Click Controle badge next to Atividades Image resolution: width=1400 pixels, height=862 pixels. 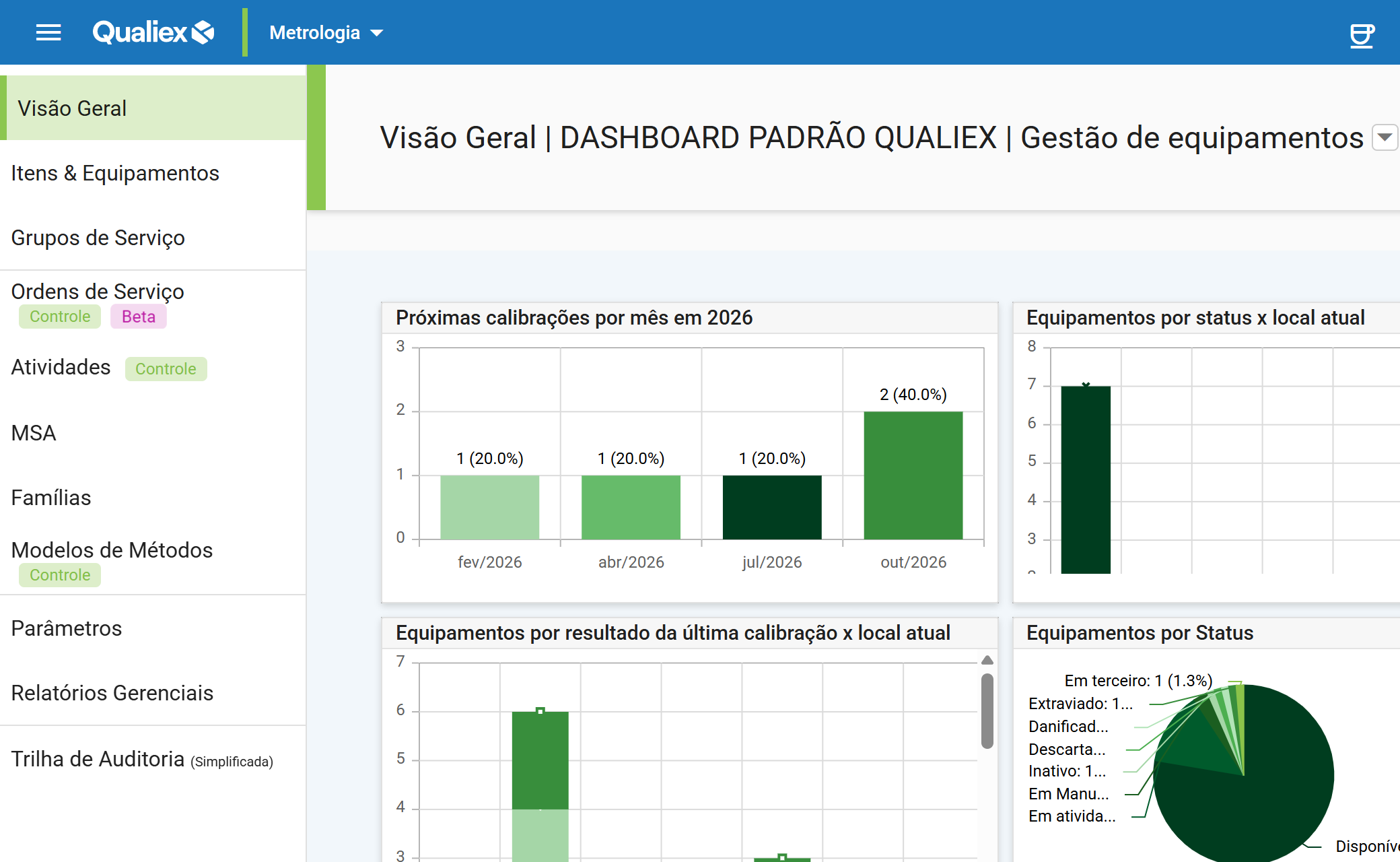coord(166,369)
